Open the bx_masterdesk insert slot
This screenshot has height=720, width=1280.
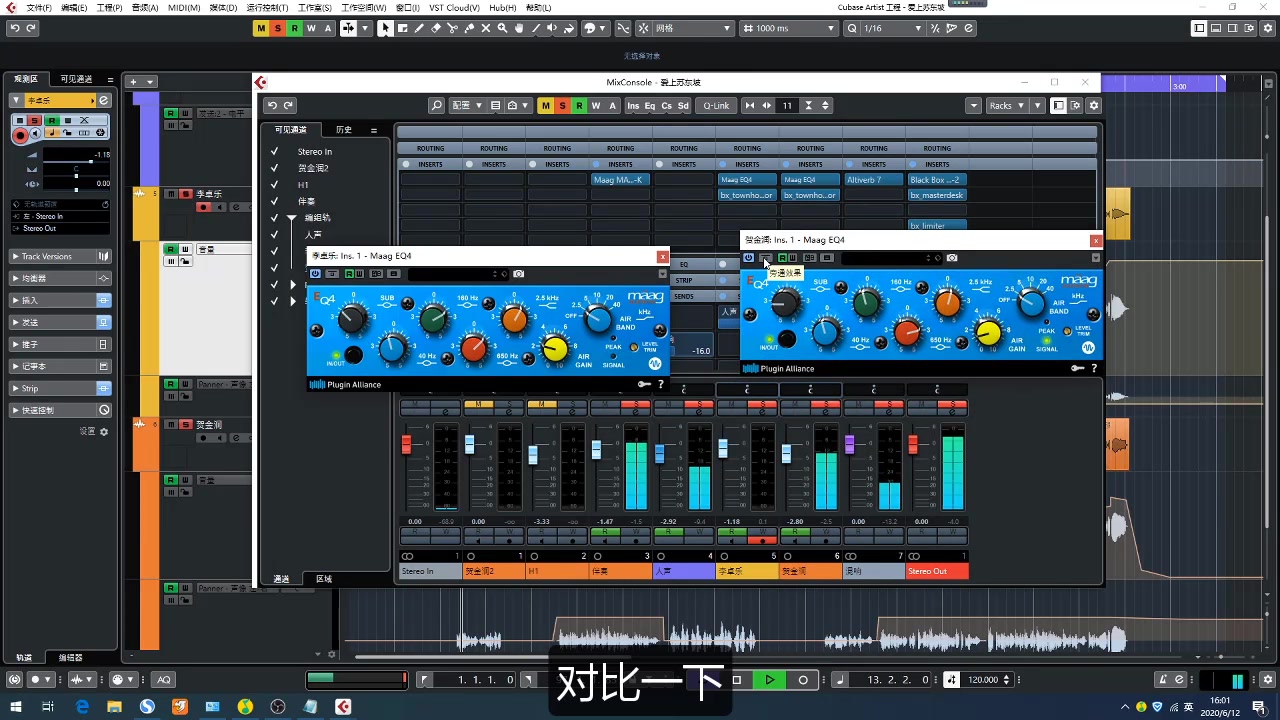937,196
